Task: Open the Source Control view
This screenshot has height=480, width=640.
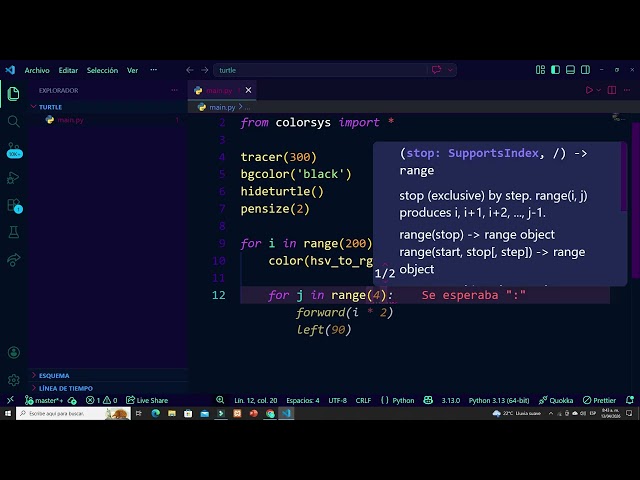Action: point(14,149)
